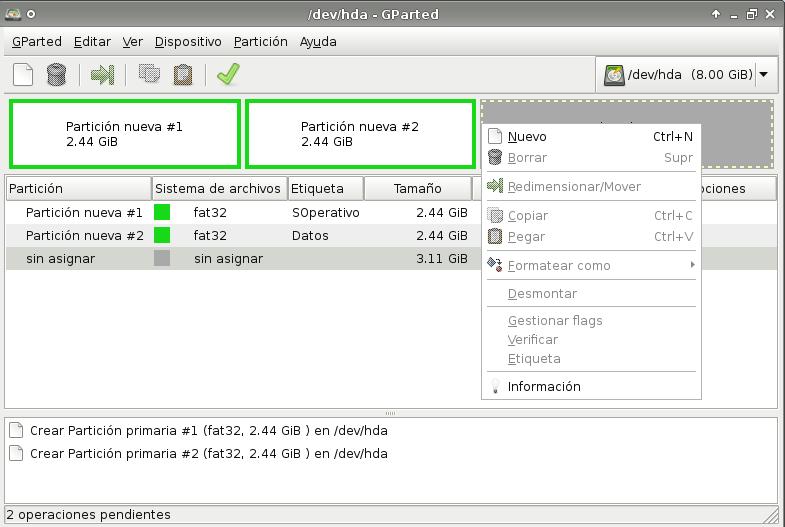Image resolution: width=785 pixels, height=527 pixels.
Task: Expand the Formatear como submenu
Action: point(690,265)
